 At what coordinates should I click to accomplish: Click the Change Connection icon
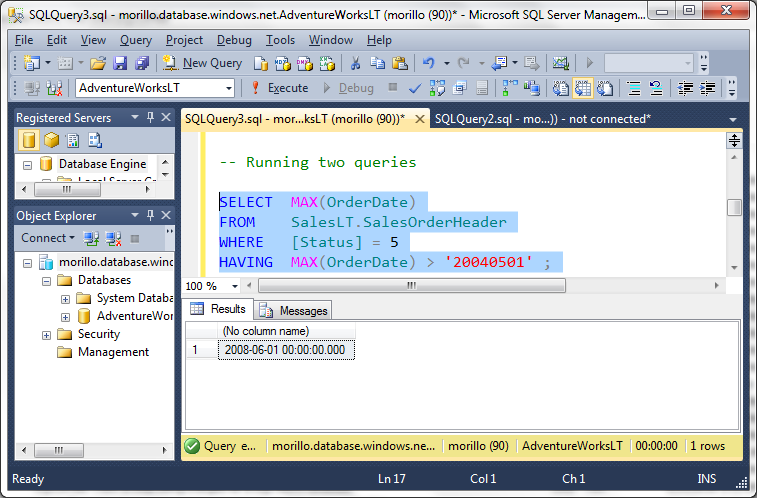pos(55,88)
